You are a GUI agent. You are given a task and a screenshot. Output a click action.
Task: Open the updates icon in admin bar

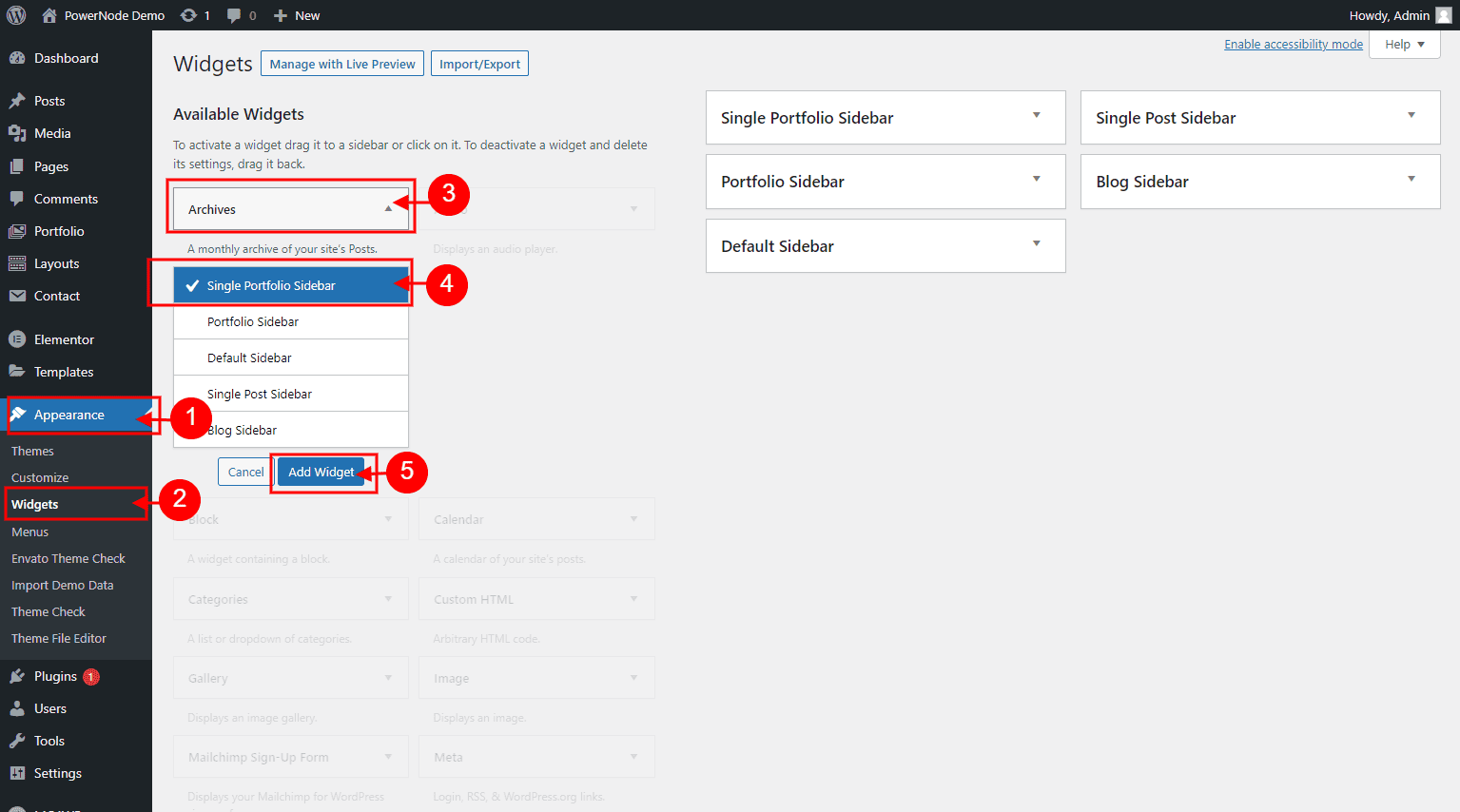[x=194, y=15]
